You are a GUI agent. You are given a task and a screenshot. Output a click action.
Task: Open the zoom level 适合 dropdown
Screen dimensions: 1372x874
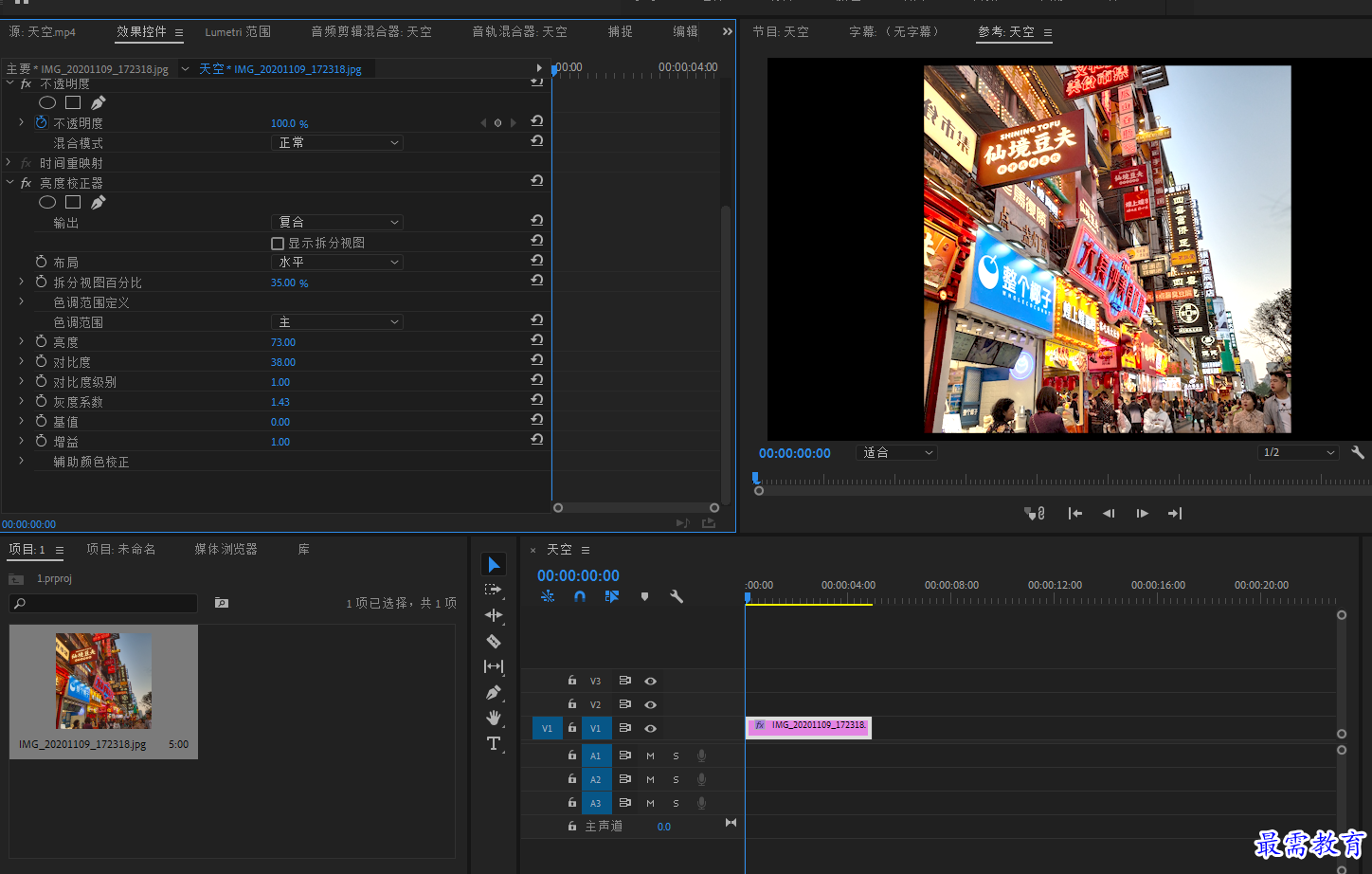point(896,452)
